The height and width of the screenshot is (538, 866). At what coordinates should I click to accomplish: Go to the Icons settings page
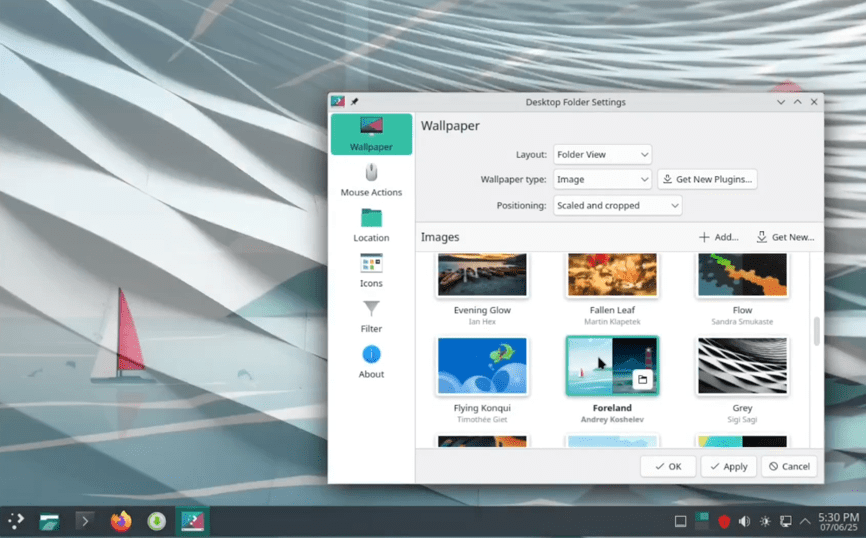(x=371, y=270)
